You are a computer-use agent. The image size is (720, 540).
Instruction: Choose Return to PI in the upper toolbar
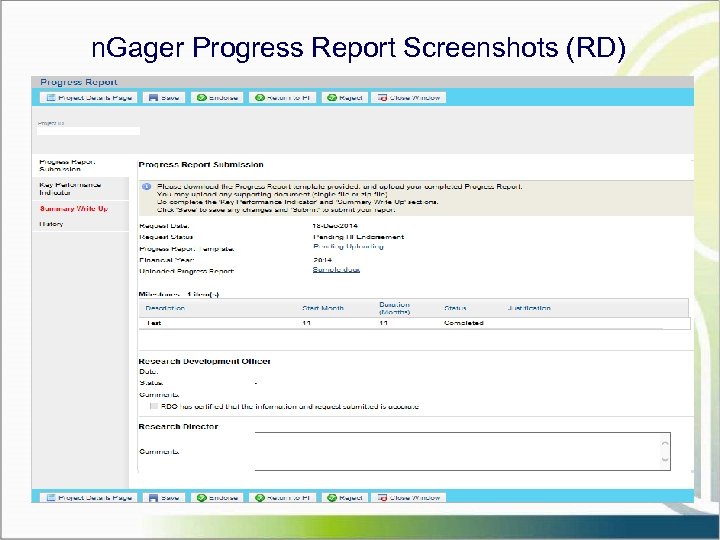coord(282,98)
